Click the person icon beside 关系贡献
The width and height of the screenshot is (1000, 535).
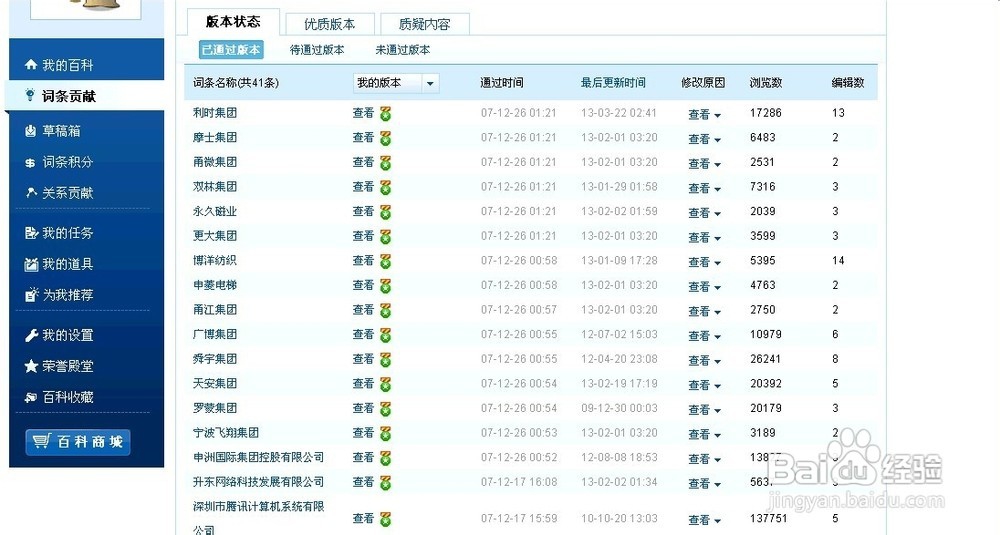tap(31, 192)
